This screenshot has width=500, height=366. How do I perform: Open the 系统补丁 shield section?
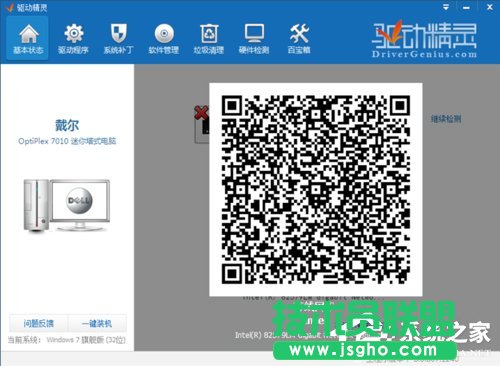(118, 39)
